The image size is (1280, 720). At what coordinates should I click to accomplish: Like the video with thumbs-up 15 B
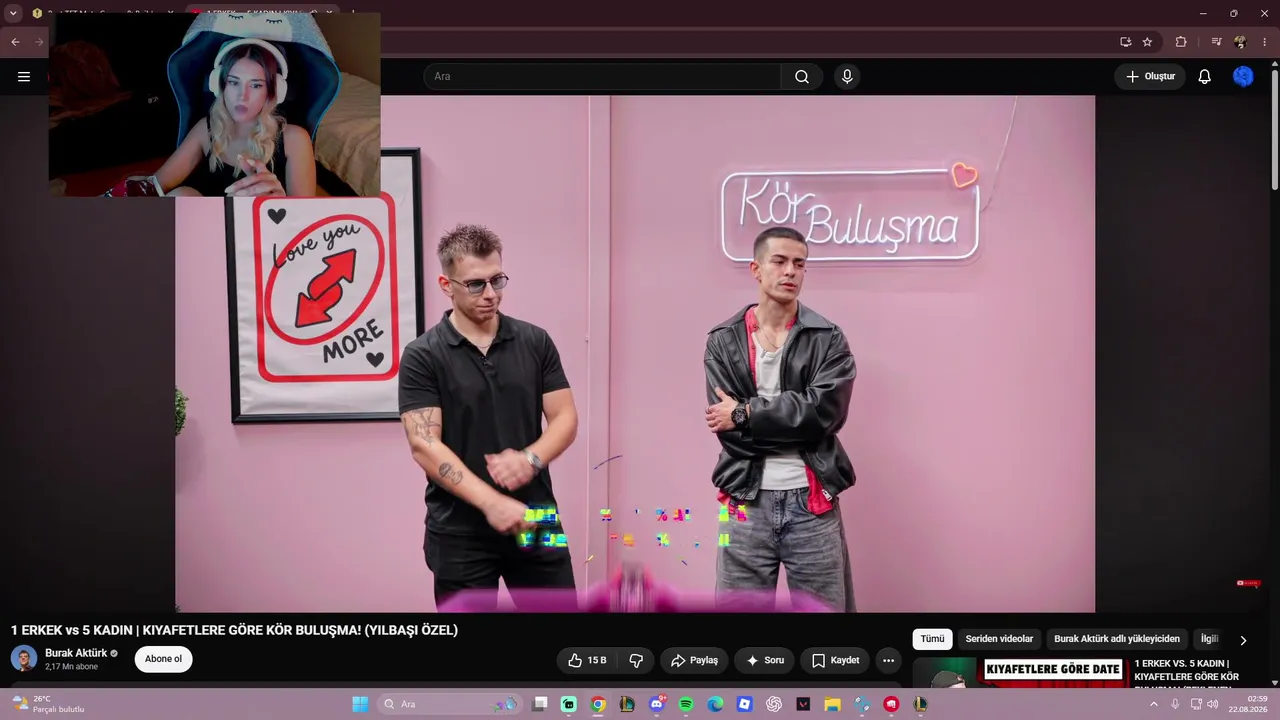(587, 660)
